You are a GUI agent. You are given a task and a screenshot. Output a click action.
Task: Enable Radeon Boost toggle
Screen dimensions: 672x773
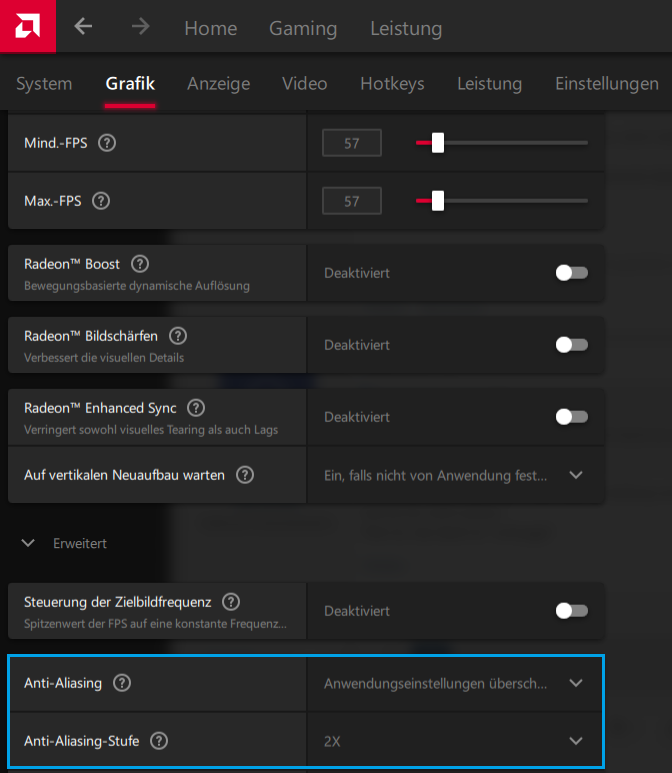tap(572, 273)
